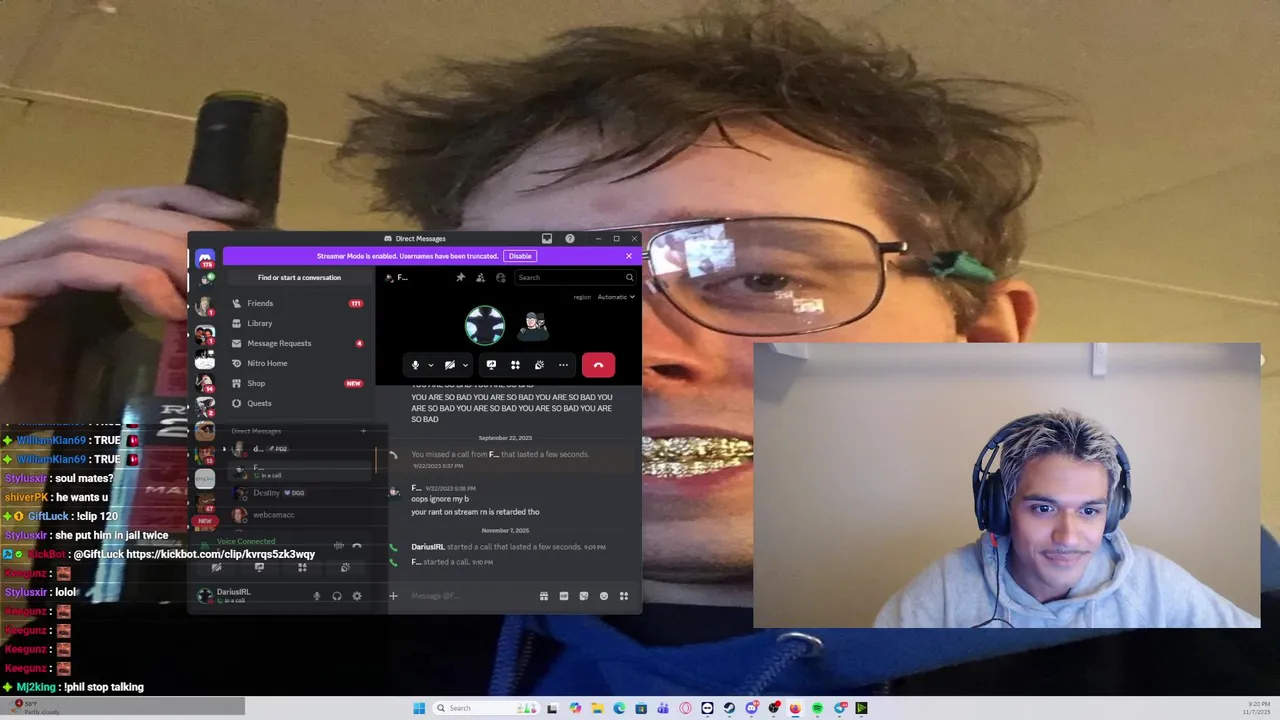The image size is (1280, 720).
Task: Open pinned messages in the DM header
Action: click(460, 277)
